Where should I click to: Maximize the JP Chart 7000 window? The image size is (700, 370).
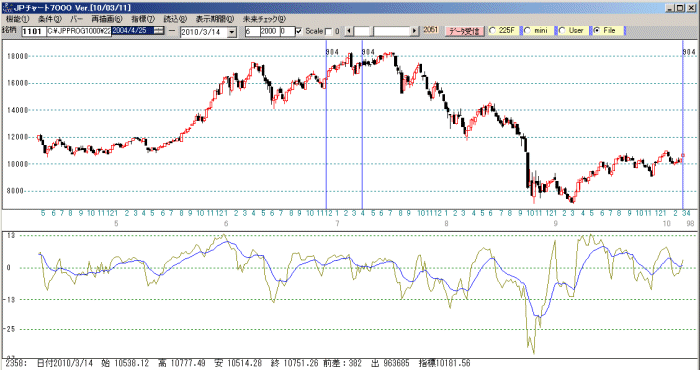click(679, 8)
